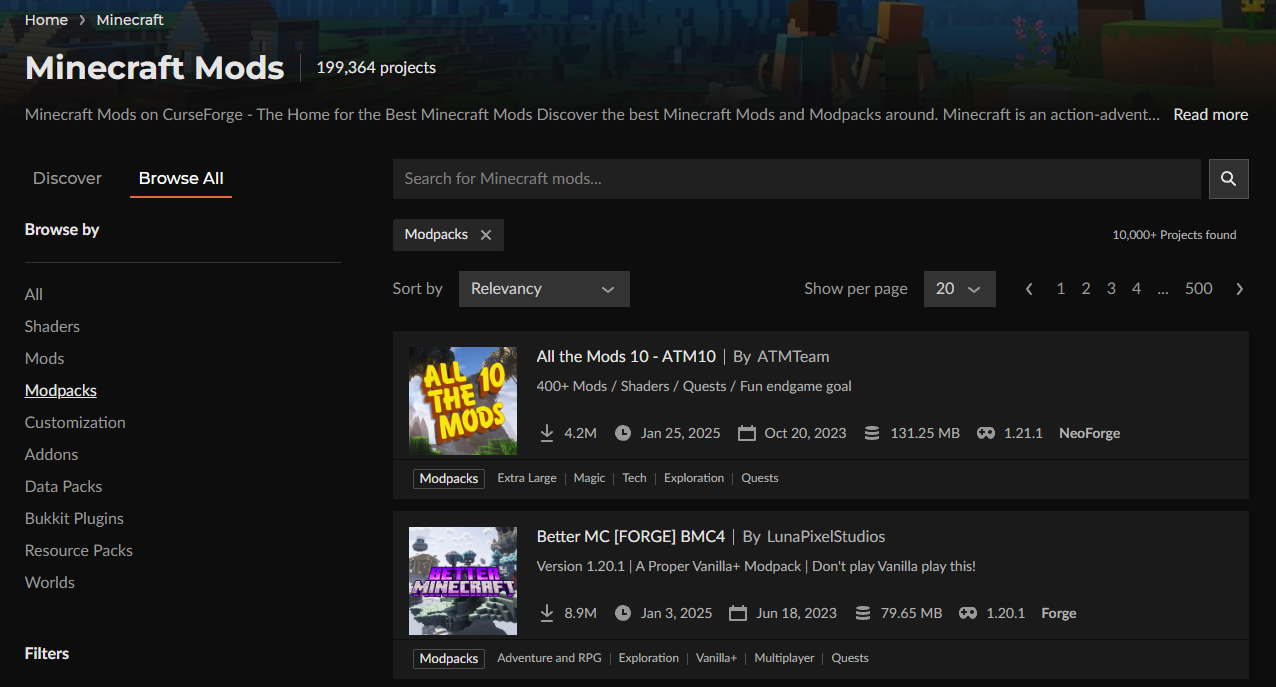
Task: Click the Minecraft breadcrumb link
Action: point(130,20)
